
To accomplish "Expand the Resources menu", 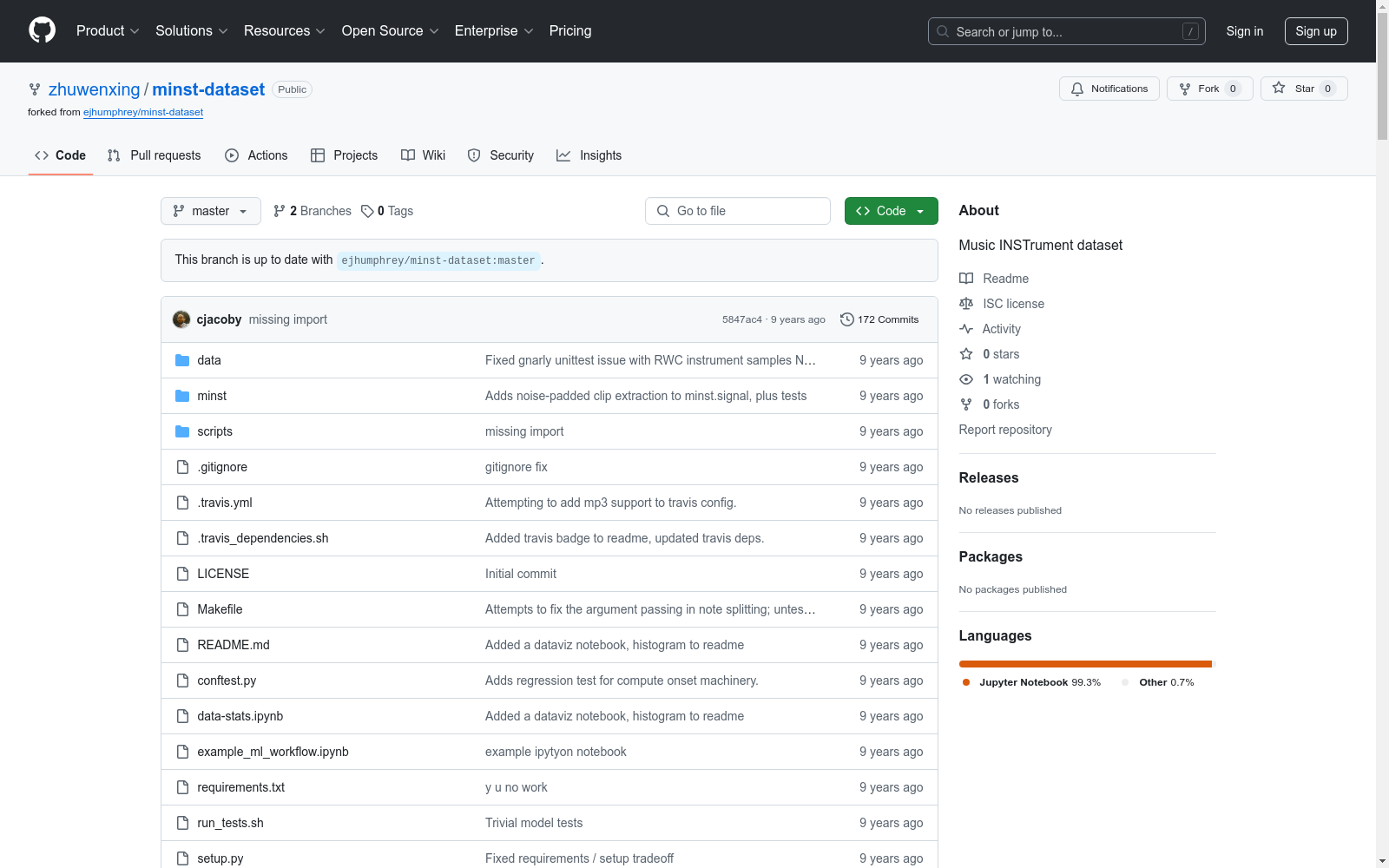I will (285, 30).
